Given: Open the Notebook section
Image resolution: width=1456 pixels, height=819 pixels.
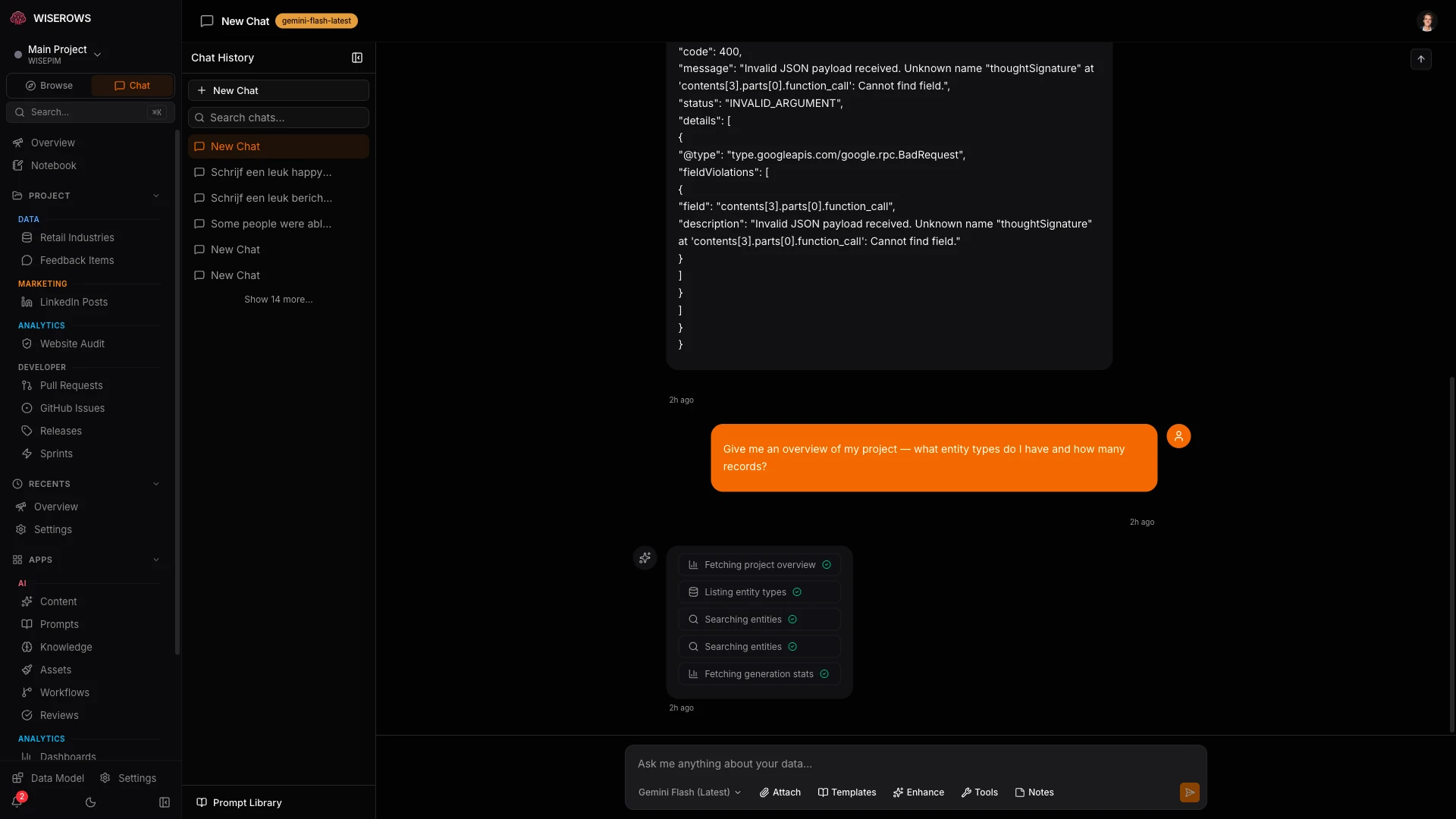Looking at the screenshot, I should (x=54, y=165).
